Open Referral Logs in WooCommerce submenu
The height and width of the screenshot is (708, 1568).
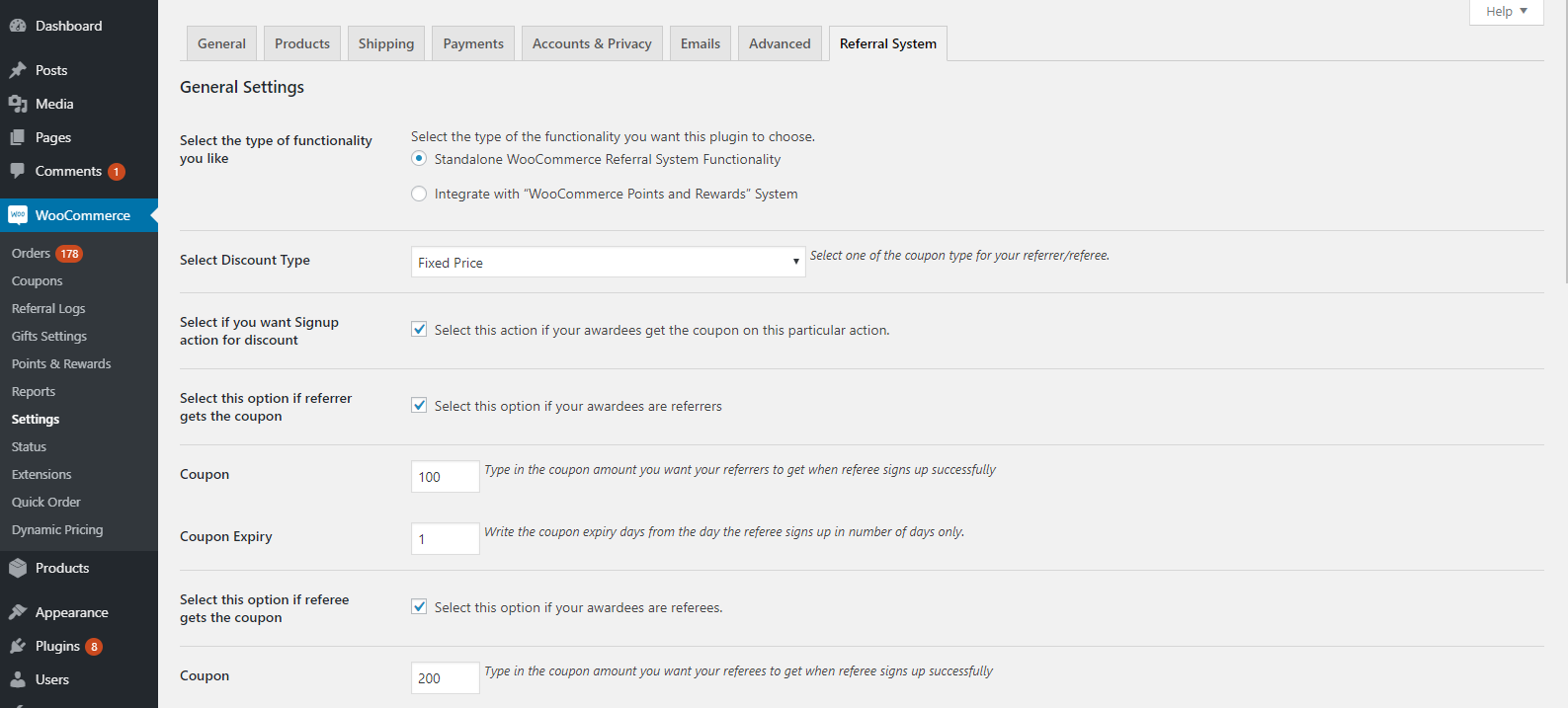coord(48,308)
